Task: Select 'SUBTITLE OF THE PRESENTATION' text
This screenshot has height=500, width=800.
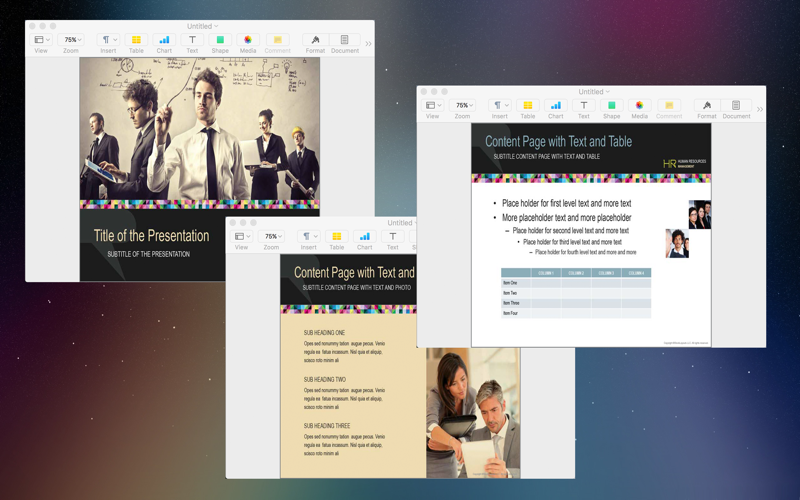Action: (x=148, y=254)
